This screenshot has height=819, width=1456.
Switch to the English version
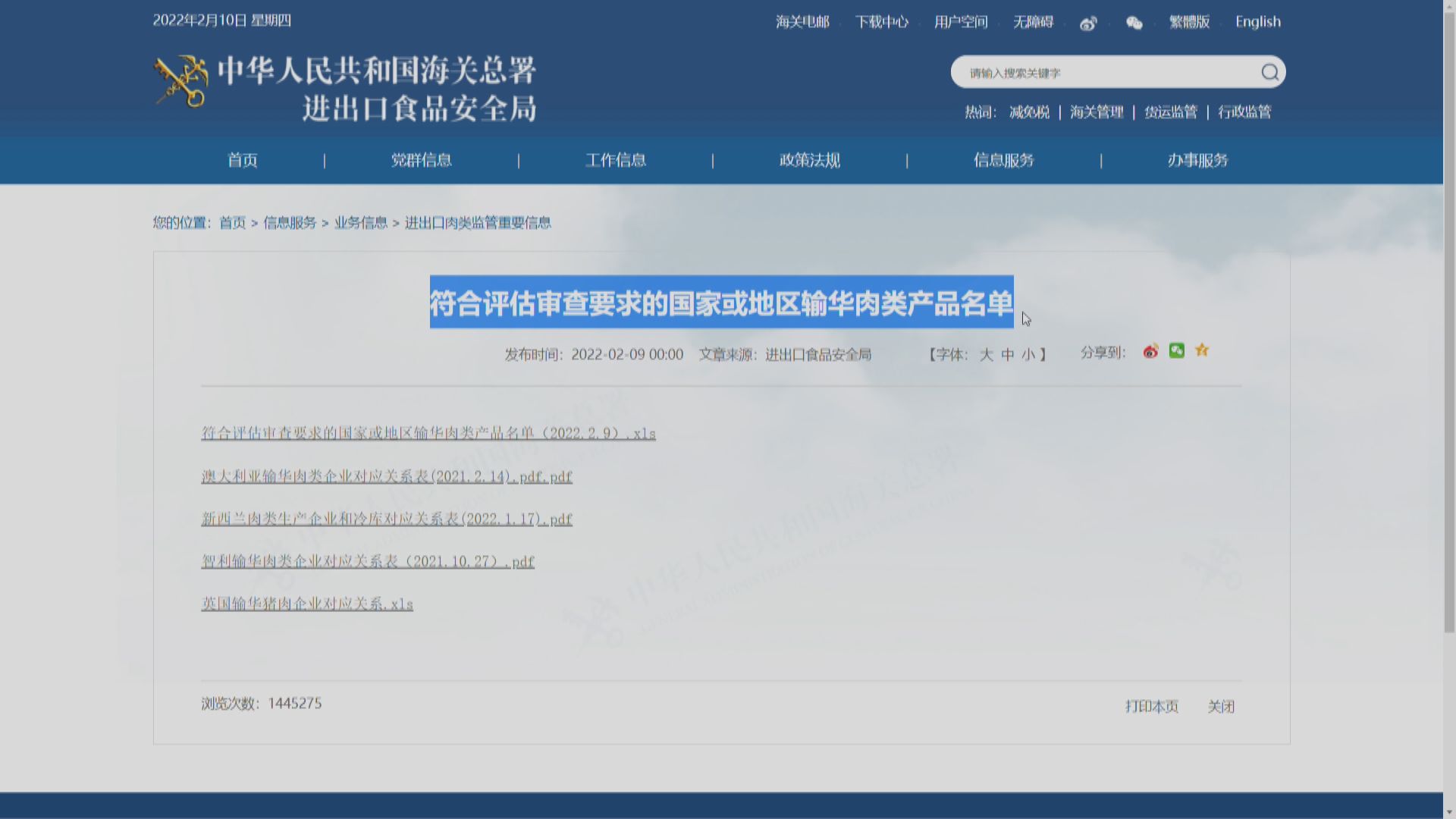pyautogui.click(x=1257, y=22)
